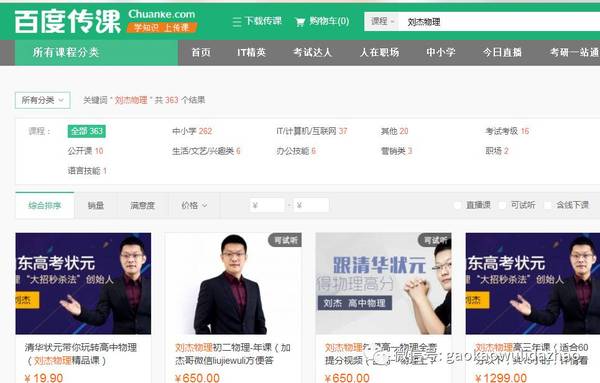Image resolution: width=600 pixels, height=383 pixels.
Task: Filter by 语言技能 1
Action: point(87,171)
